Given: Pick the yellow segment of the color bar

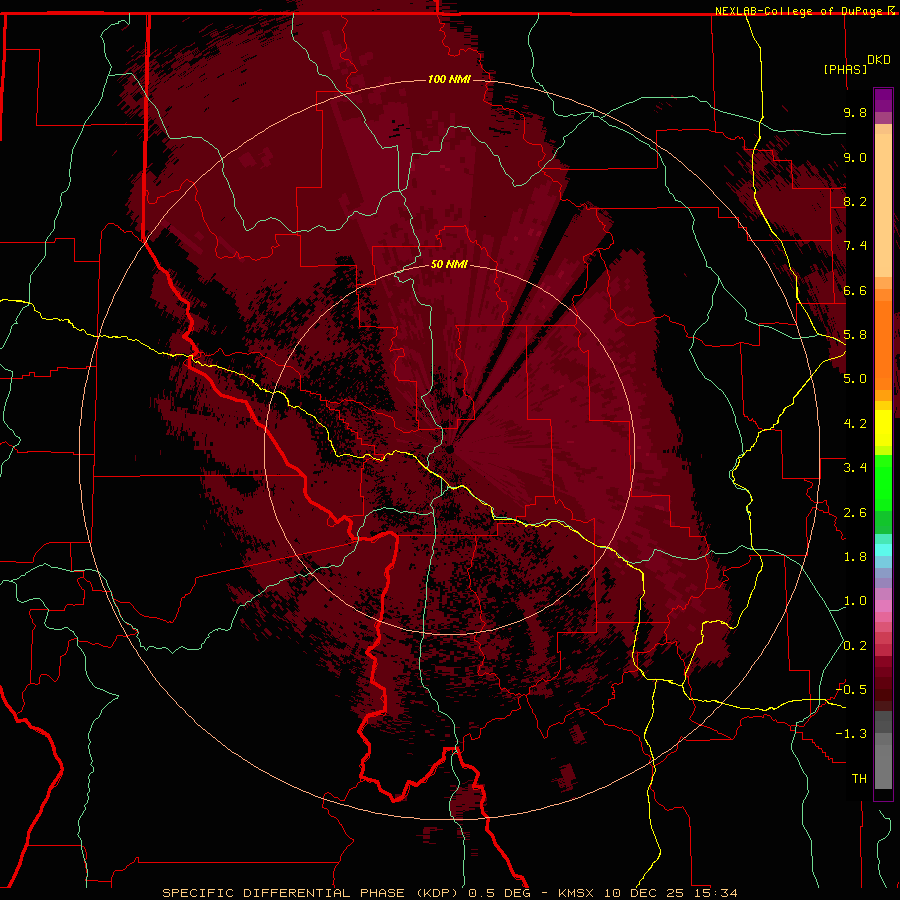Looking at the screenshot, I should coord(883,428).
